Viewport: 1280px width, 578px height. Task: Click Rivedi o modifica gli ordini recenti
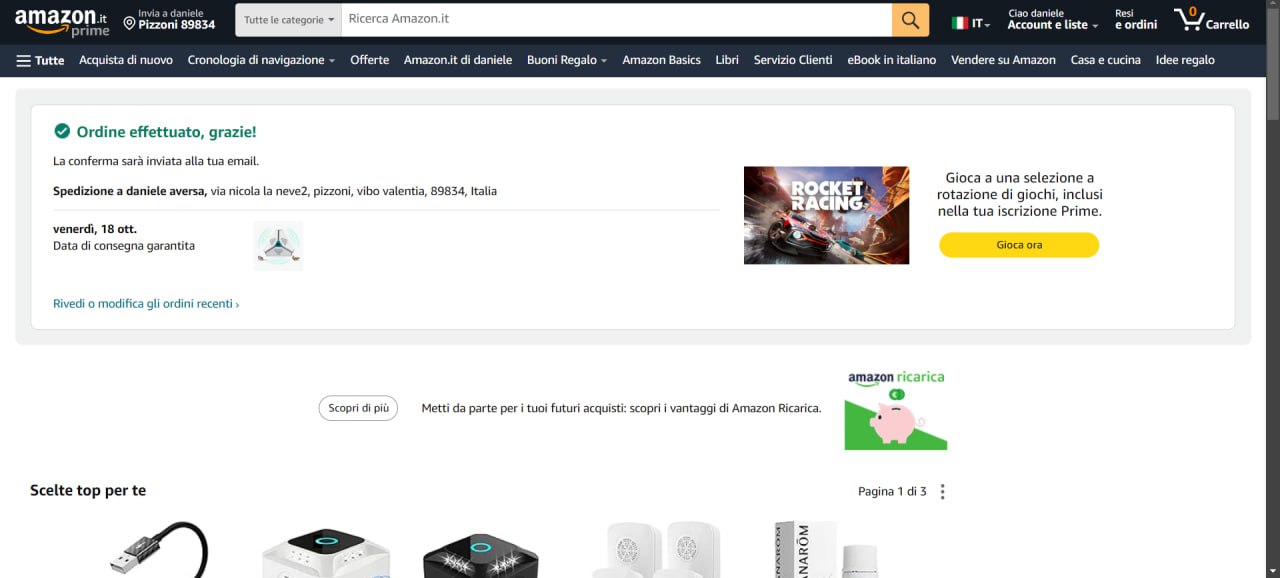click(146, 304)
